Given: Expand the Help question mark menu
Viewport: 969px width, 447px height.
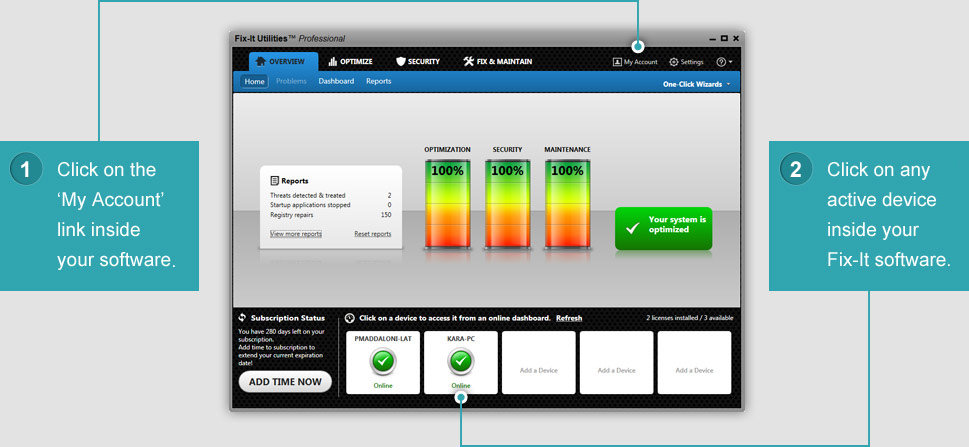Looking at the screenshot, I should pos(724,62).
